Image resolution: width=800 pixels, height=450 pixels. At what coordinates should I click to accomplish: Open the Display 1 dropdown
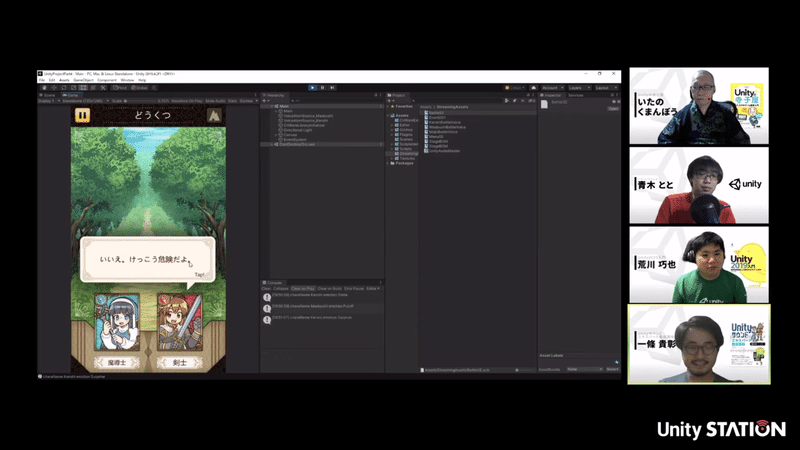(x=49, y=101)
